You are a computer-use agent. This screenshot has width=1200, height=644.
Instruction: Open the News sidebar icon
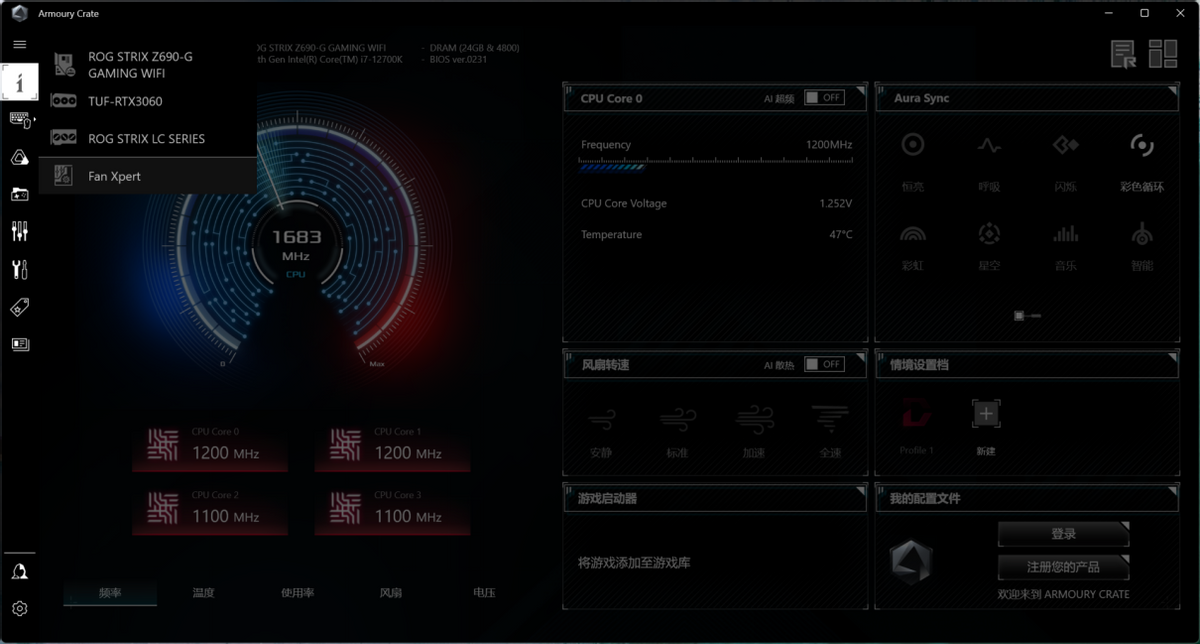[20, 344]
